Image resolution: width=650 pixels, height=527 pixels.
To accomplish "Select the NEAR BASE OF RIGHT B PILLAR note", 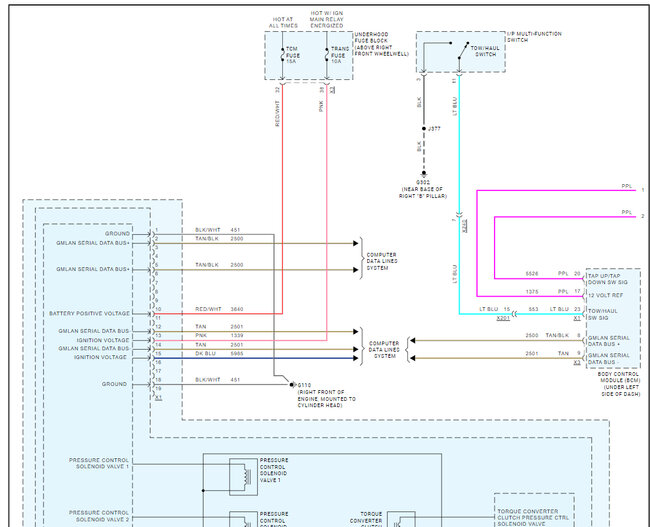I will pos(422,192).
